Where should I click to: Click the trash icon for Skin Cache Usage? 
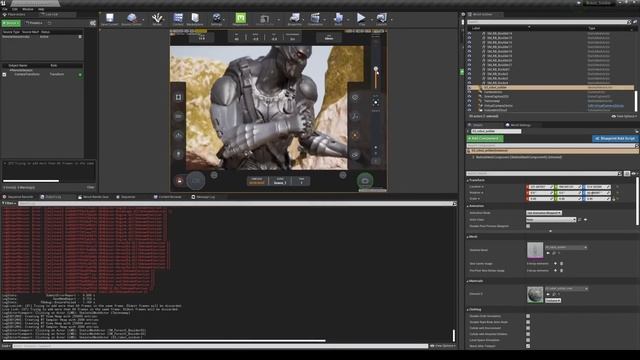[x=561, y=263]
